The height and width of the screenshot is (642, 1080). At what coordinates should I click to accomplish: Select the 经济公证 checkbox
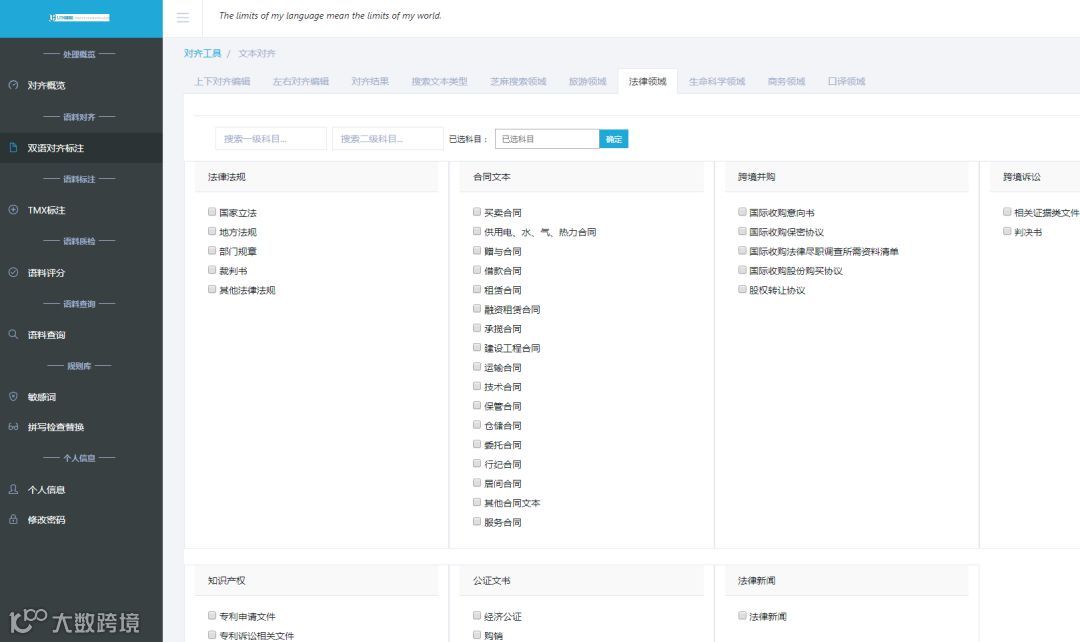[x=477, y=616]
